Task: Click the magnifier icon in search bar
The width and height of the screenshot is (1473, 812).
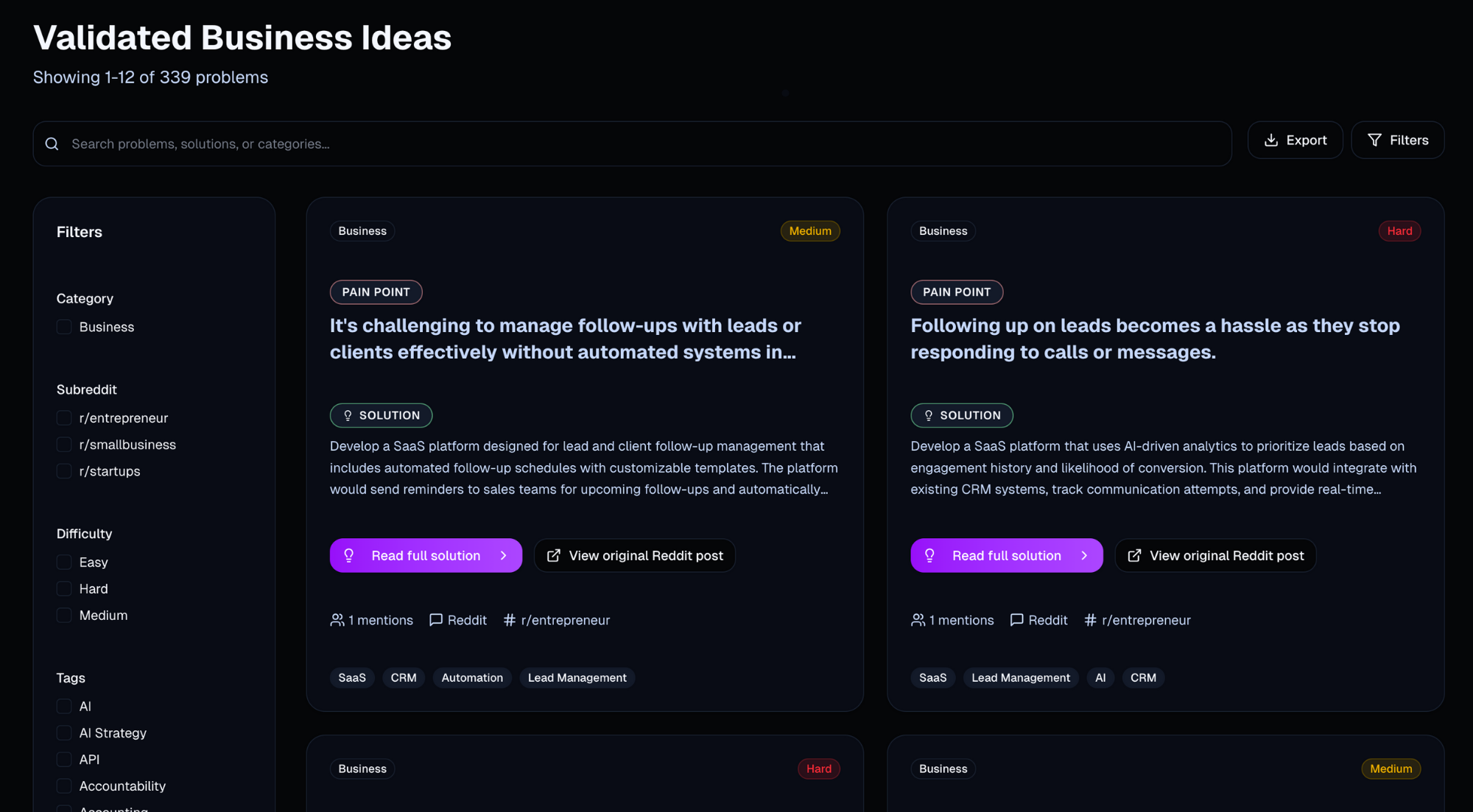Action: 52,144
